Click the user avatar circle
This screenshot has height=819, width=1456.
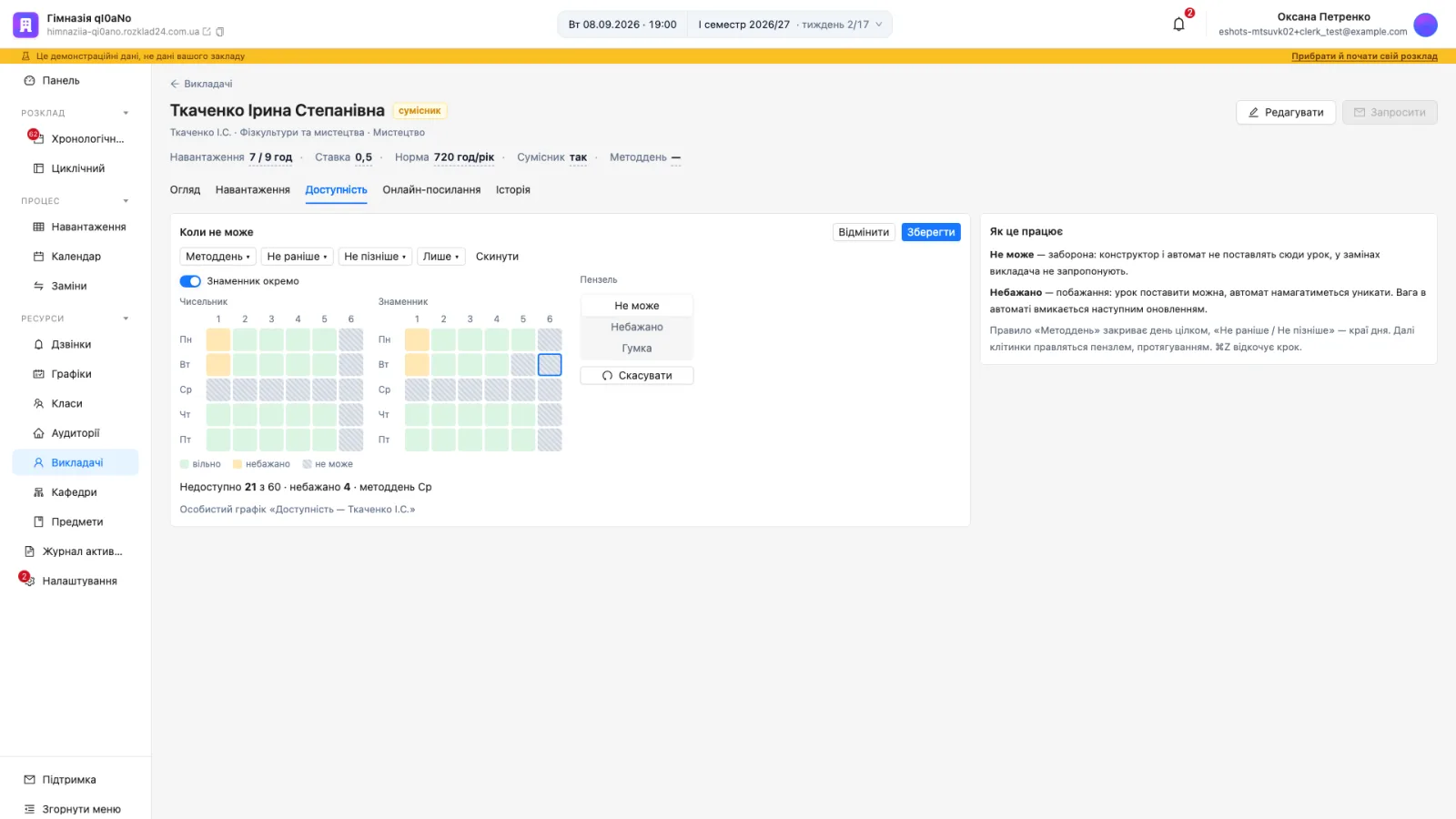[x=1425, y=25]
